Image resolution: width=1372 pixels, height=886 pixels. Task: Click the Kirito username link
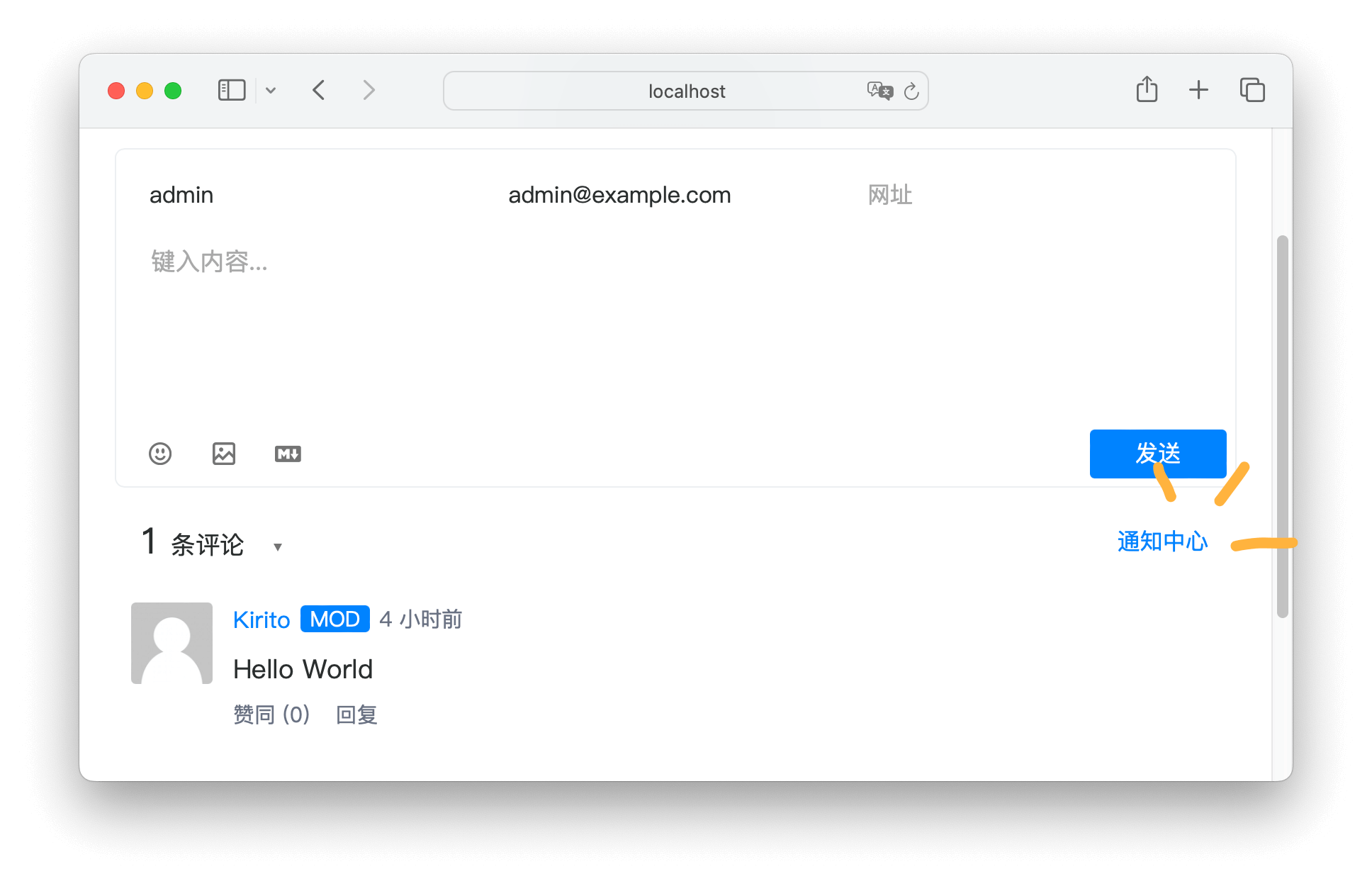pyautogui.click(x=262, y=620)
